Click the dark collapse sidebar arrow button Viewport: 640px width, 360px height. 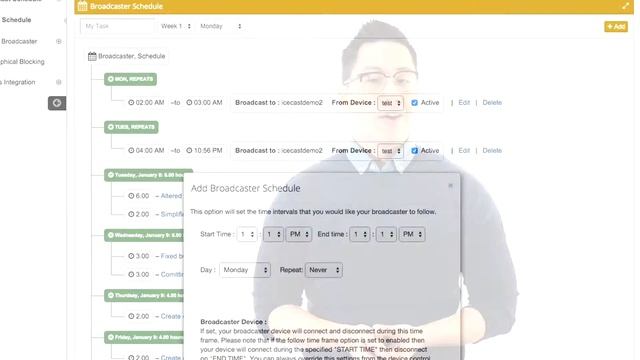pyautogui.click(x=57, y=103)
